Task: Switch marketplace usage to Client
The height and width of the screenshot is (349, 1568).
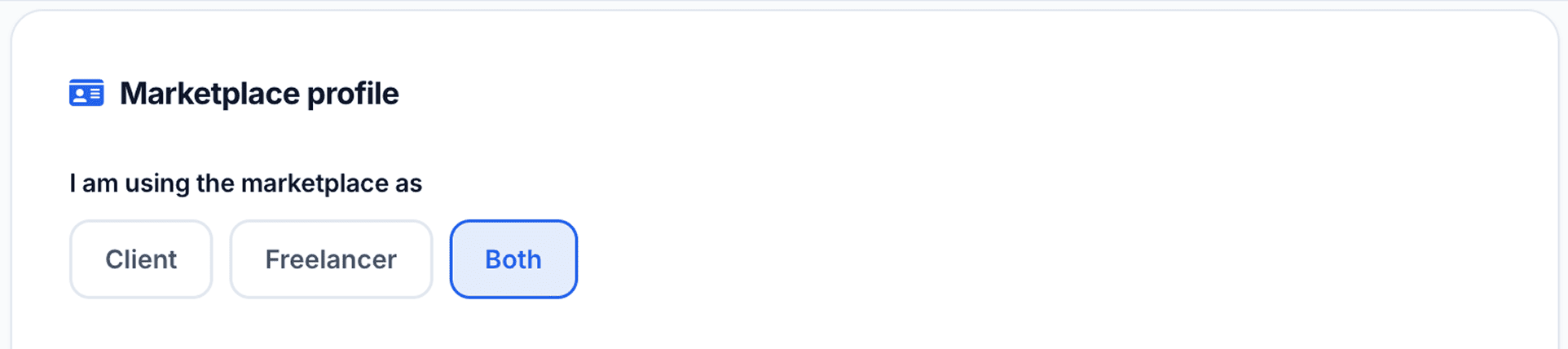Action: pyautogui.click(x=141, y=259)
